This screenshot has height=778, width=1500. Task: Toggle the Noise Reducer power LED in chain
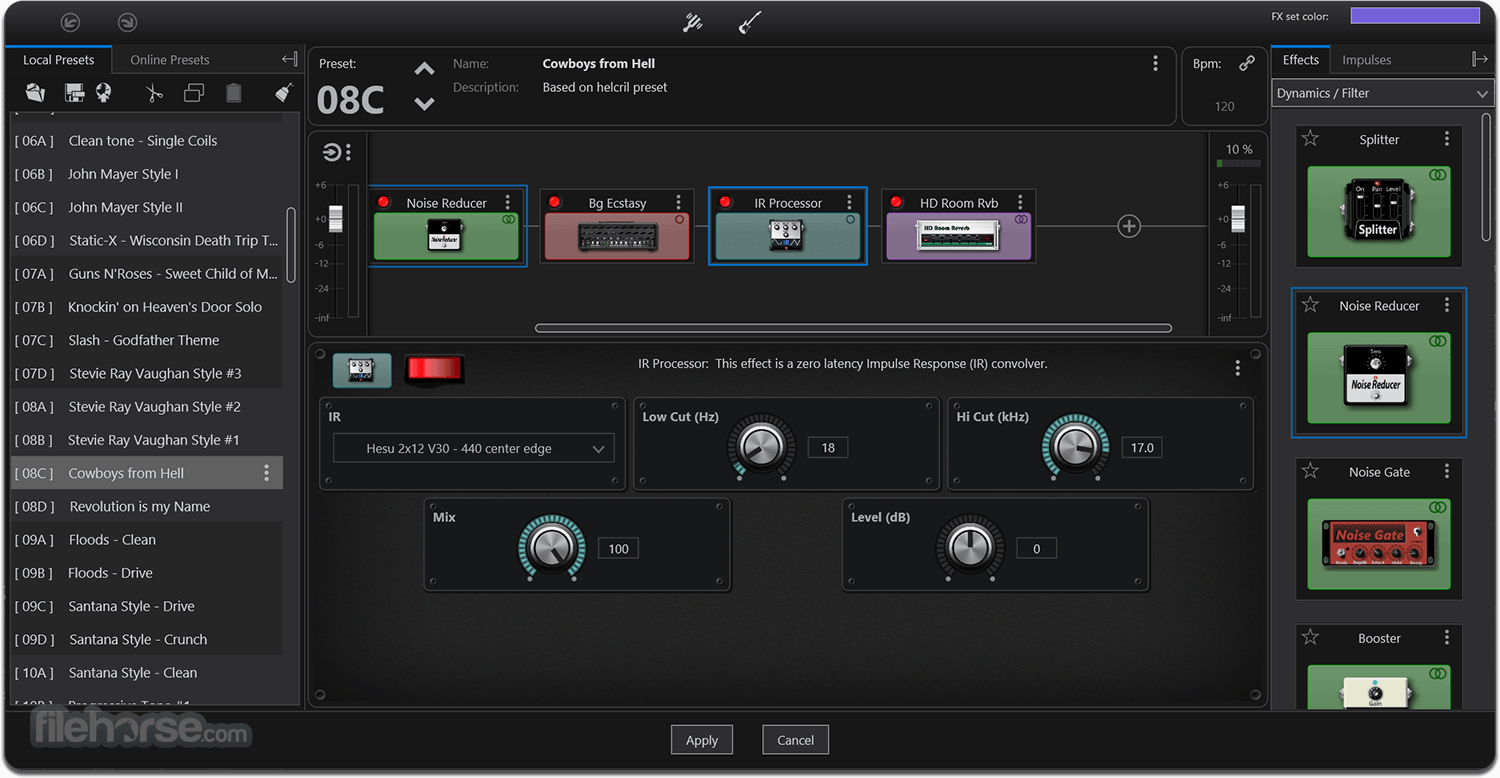click(x=383, y=202)
